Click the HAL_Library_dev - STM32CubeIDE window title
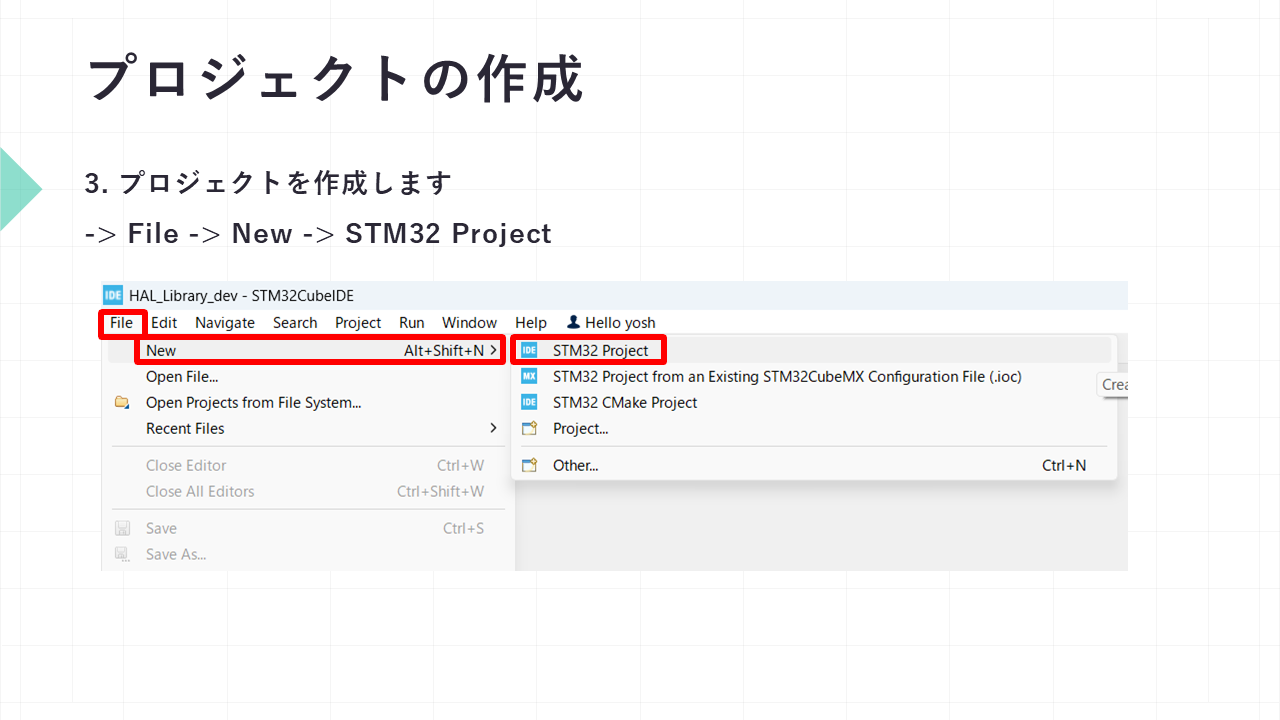Viewport: 1280px width, 720px height. coord(241,295)
